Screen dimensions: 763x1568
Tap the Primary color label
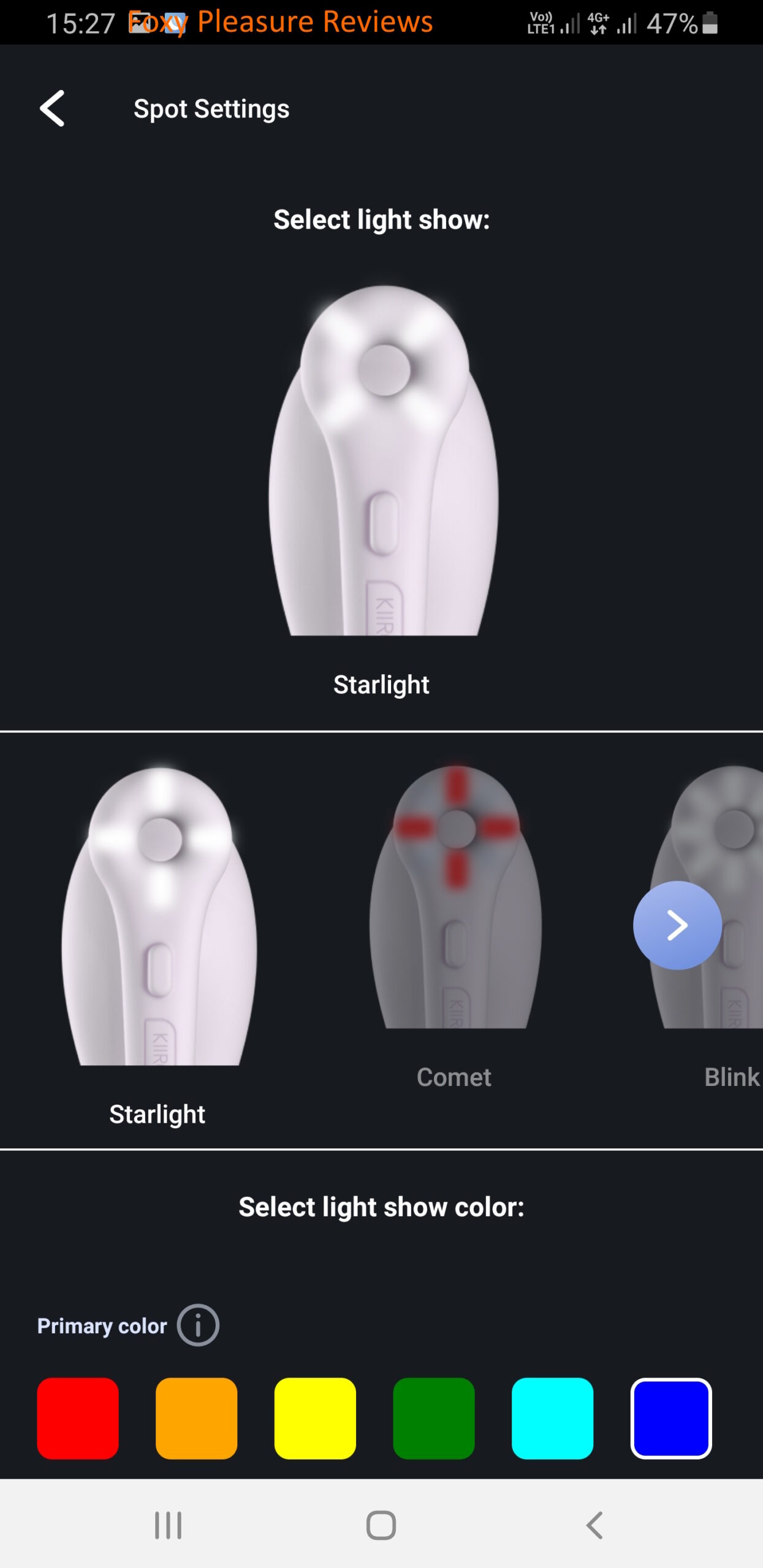[102, 1326]
